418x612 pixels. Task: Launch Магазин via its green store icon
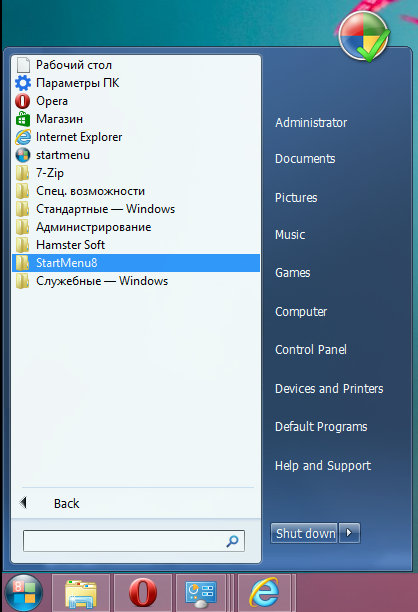pyautogui.click(x=23, y=119)
